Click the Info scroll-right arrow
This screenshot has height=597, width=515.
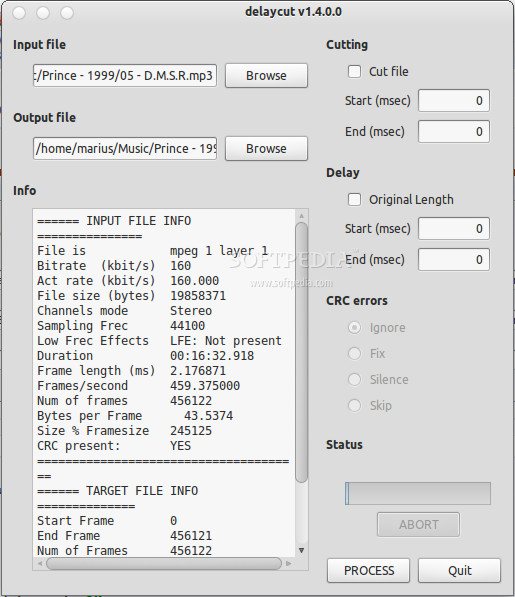289,563
